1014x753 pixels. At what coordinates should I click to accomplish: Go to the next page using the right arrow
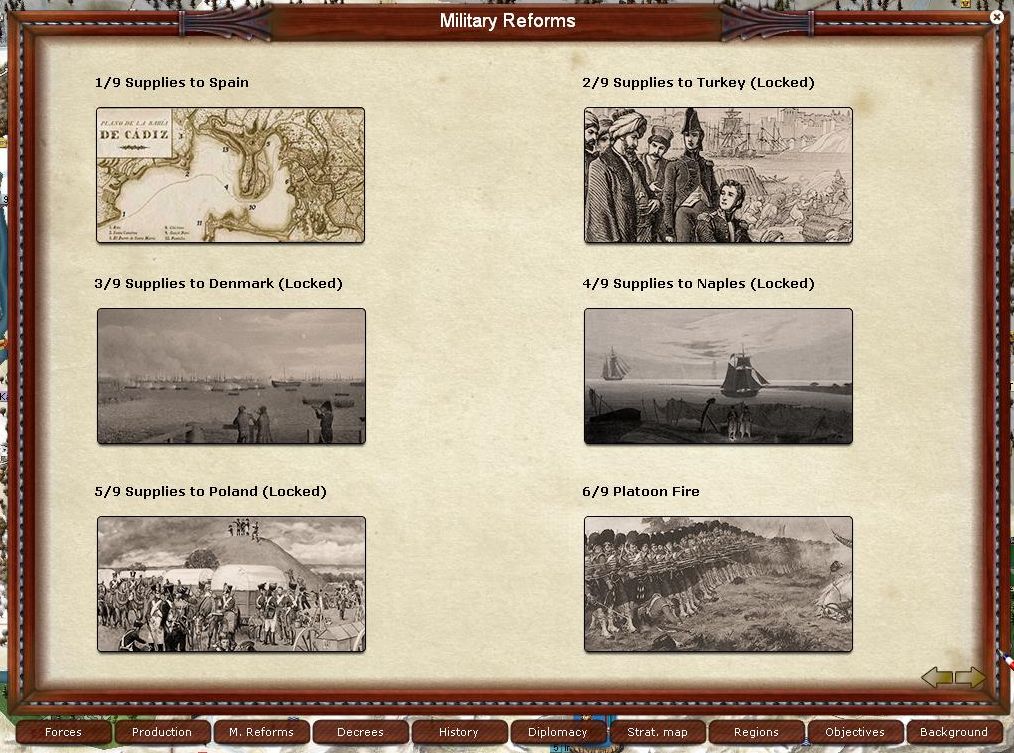click(971, 678)
